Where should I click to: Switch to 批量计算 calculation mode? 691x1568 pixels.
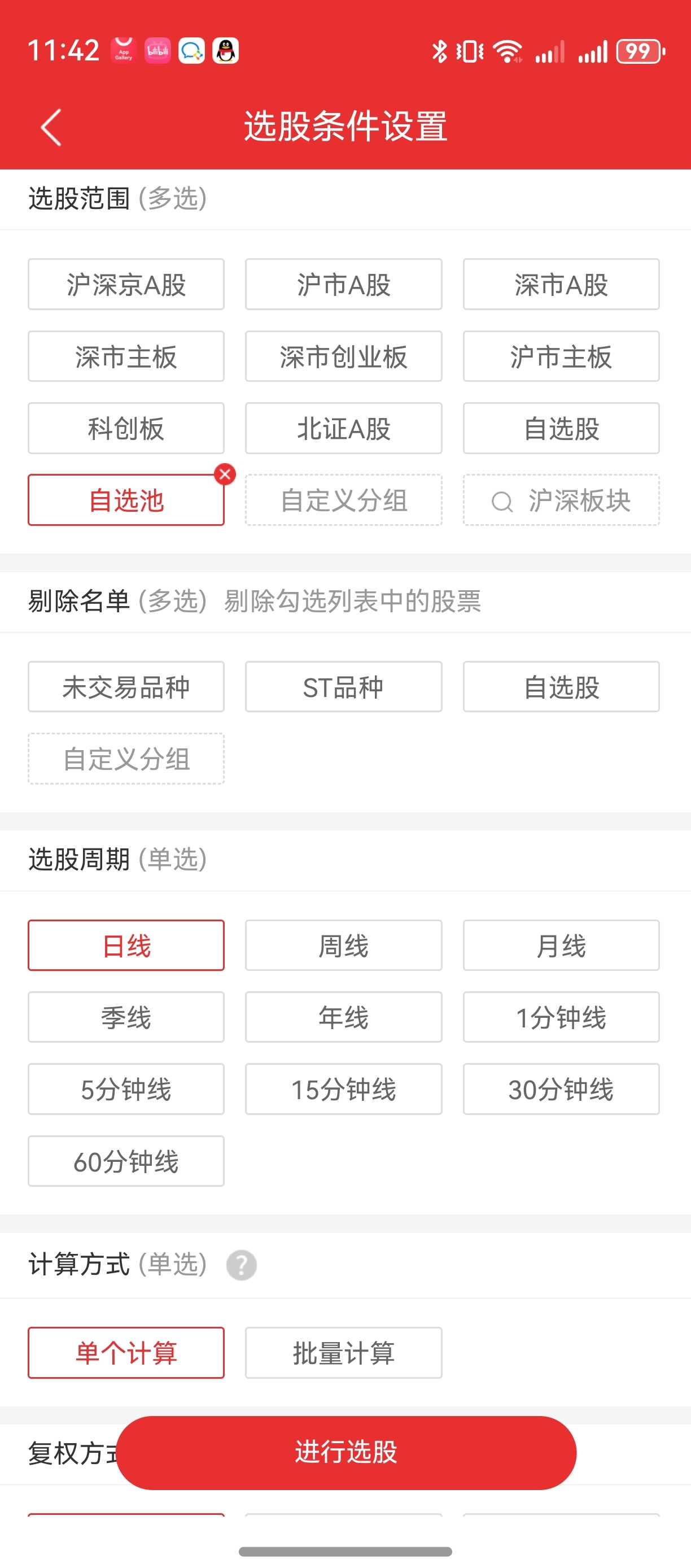(x=343, y=1353)
